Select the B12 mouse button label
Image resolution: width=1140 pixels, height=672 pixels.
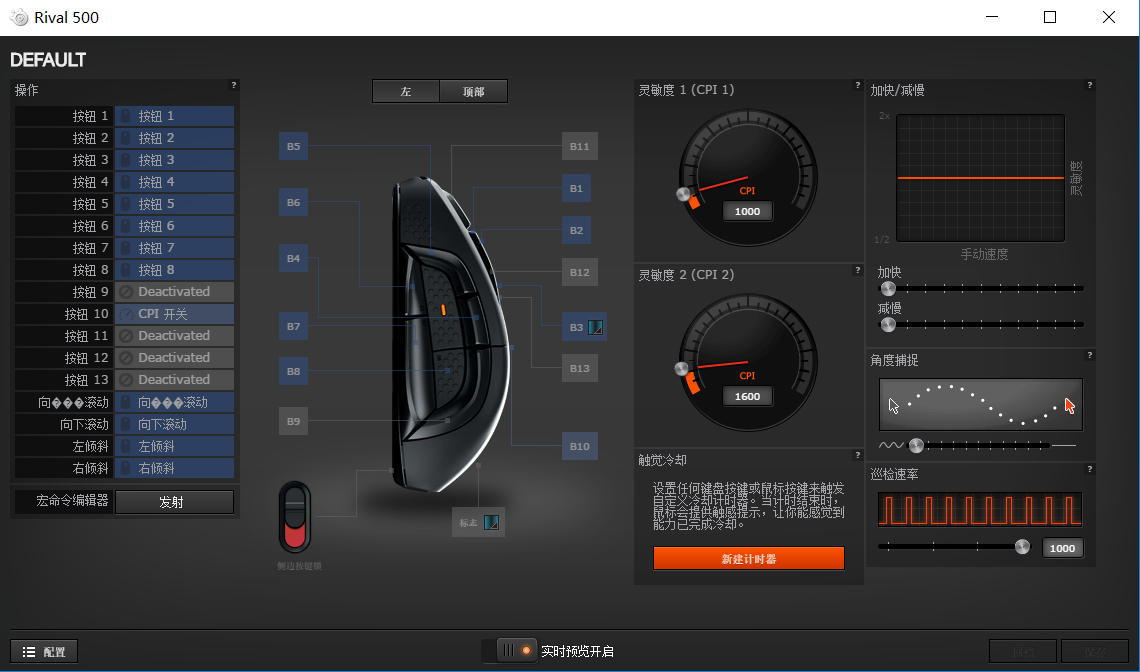(579, 272)
